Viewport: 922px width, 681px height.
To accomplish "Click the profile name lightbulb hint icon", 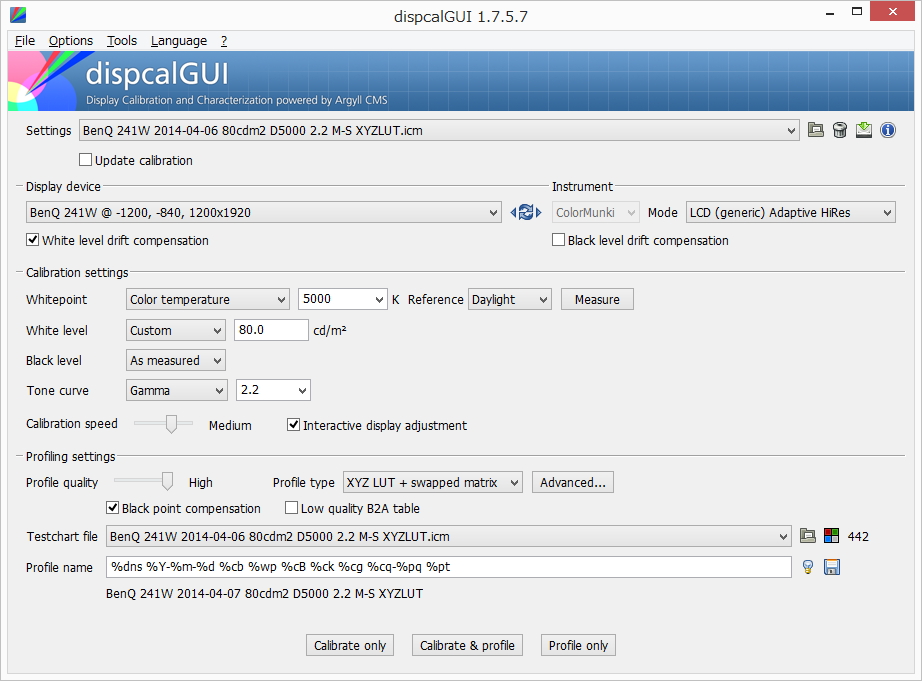I will pyautogui.click(x=808, y=567).
